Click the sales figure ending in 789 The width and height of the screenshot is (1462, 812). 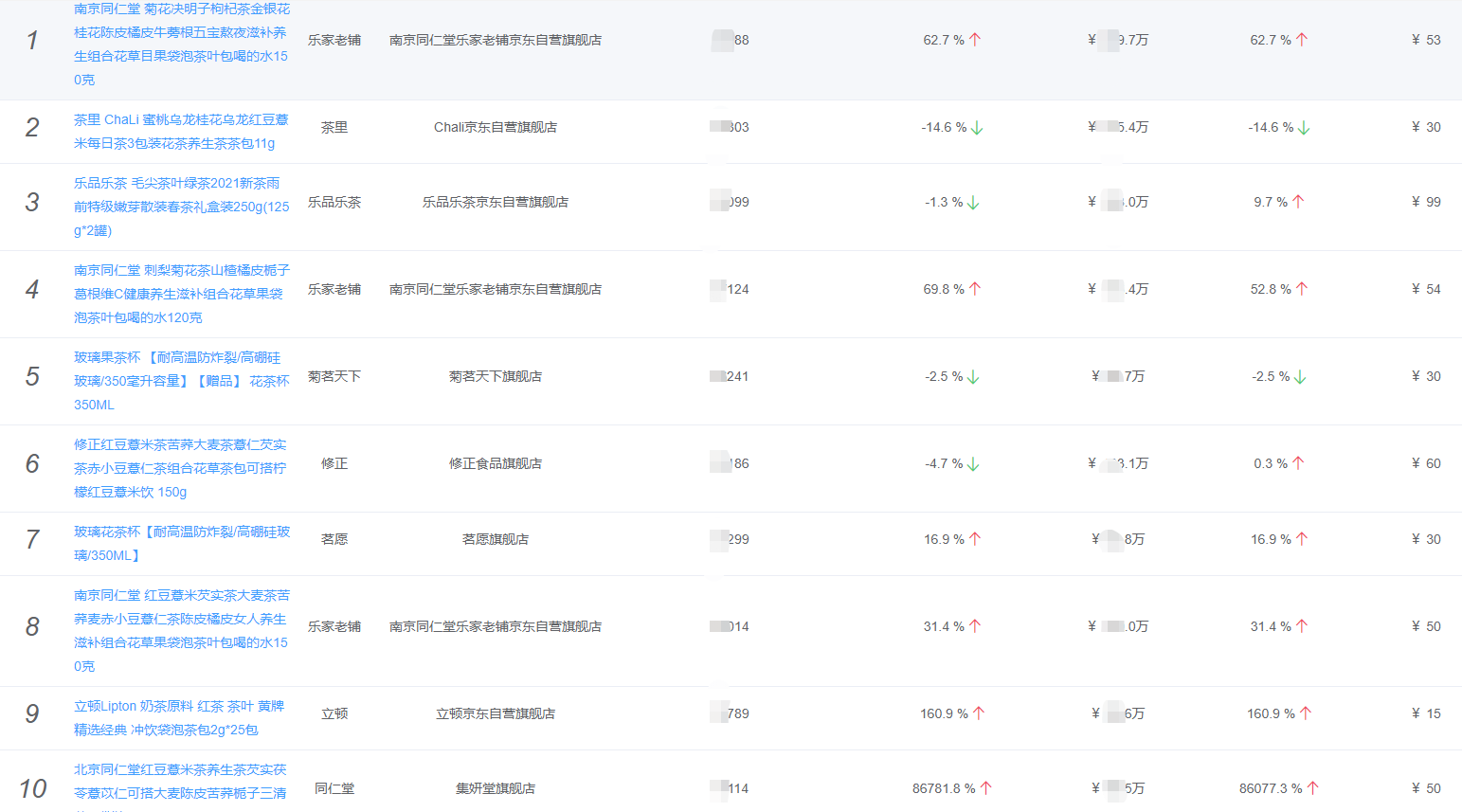(x=730, y=713)
